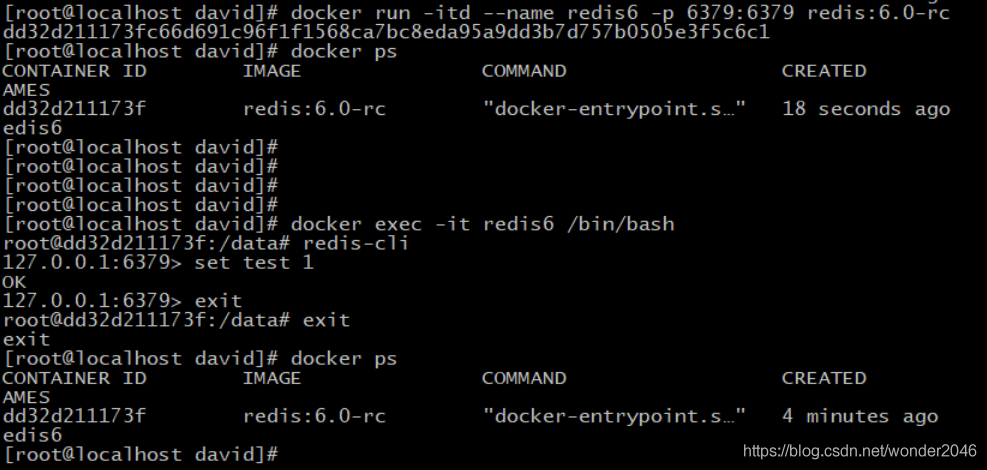Click the docker exec -it redis6 command
The width and height of the screenshot is (987, 470).
pyautogui.click(x=482, y=224)
